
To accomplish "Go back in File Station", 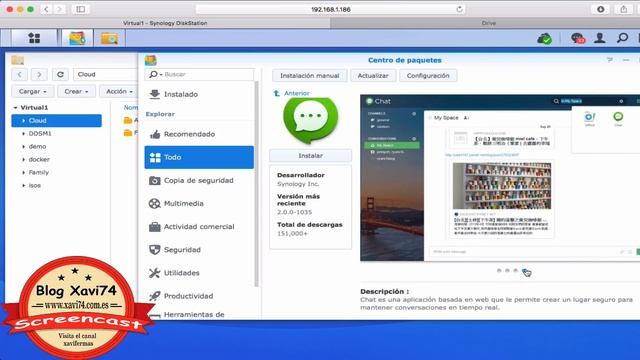I will click(19, 74).
